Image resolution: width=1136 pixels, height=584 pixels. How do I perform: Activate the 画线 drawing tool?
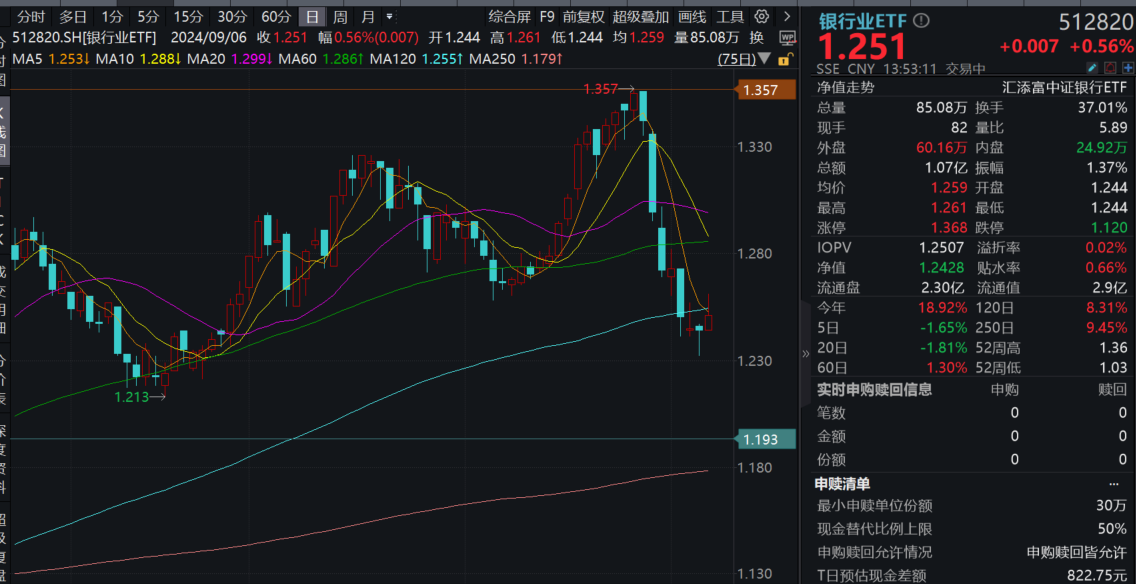pyautogui.click(x=693, y=16)
